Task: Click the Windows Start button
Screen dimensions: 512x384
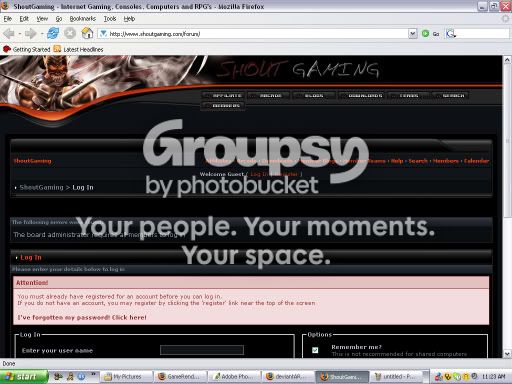Action: pyautogui.click(x=23, y=377)
